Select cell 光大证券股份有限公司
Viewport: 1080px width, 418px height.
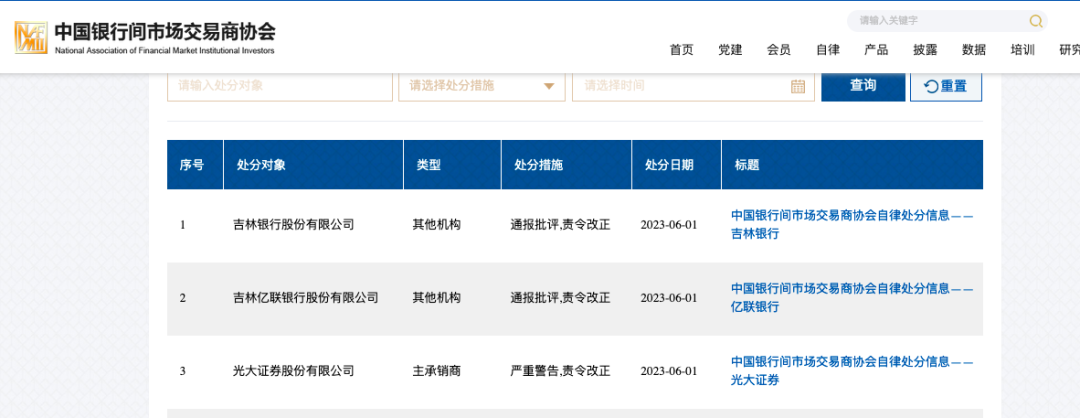pos(293,370)
